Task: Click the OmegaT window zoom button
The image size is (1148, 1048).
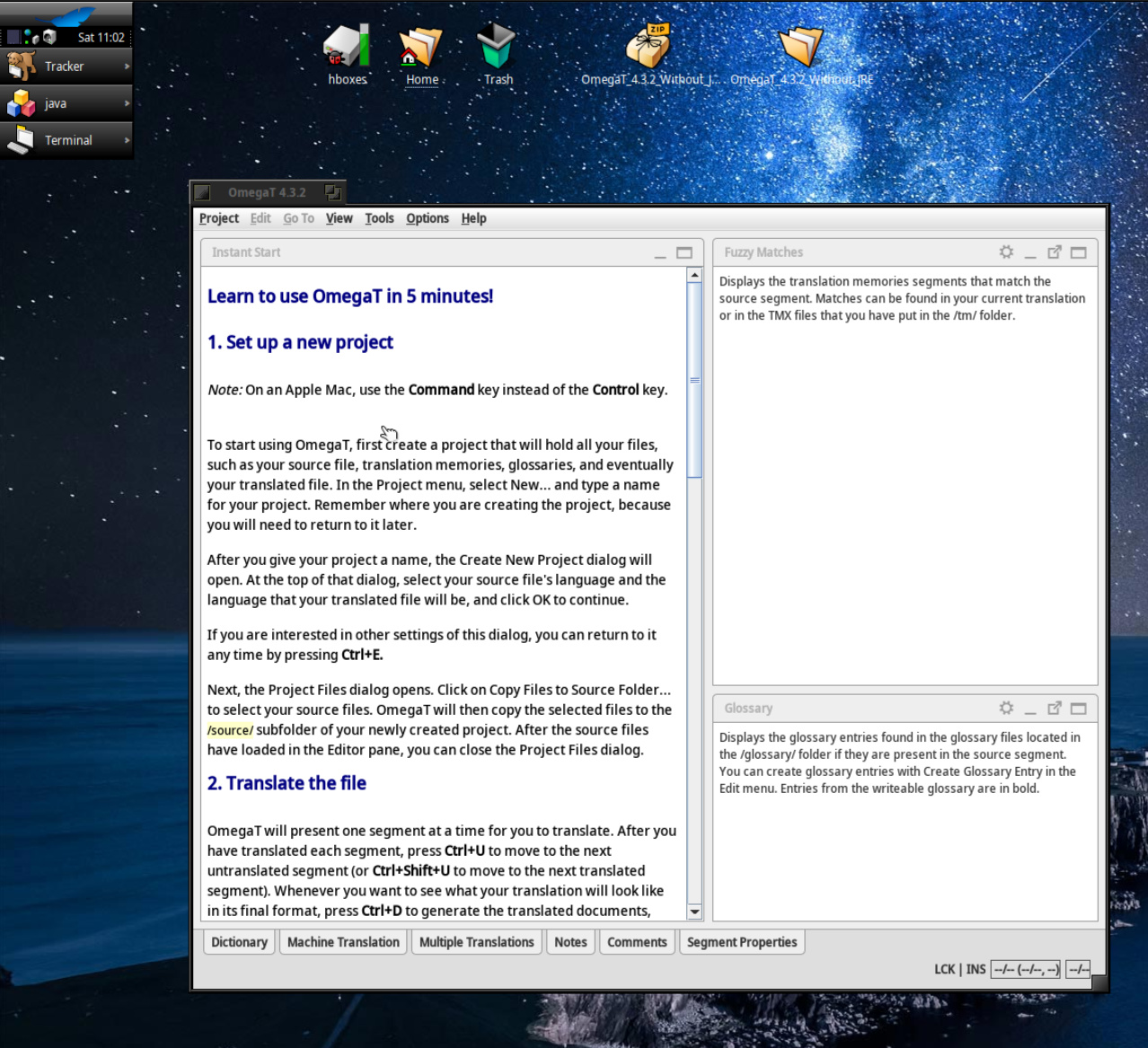Action: coord(333,192)
